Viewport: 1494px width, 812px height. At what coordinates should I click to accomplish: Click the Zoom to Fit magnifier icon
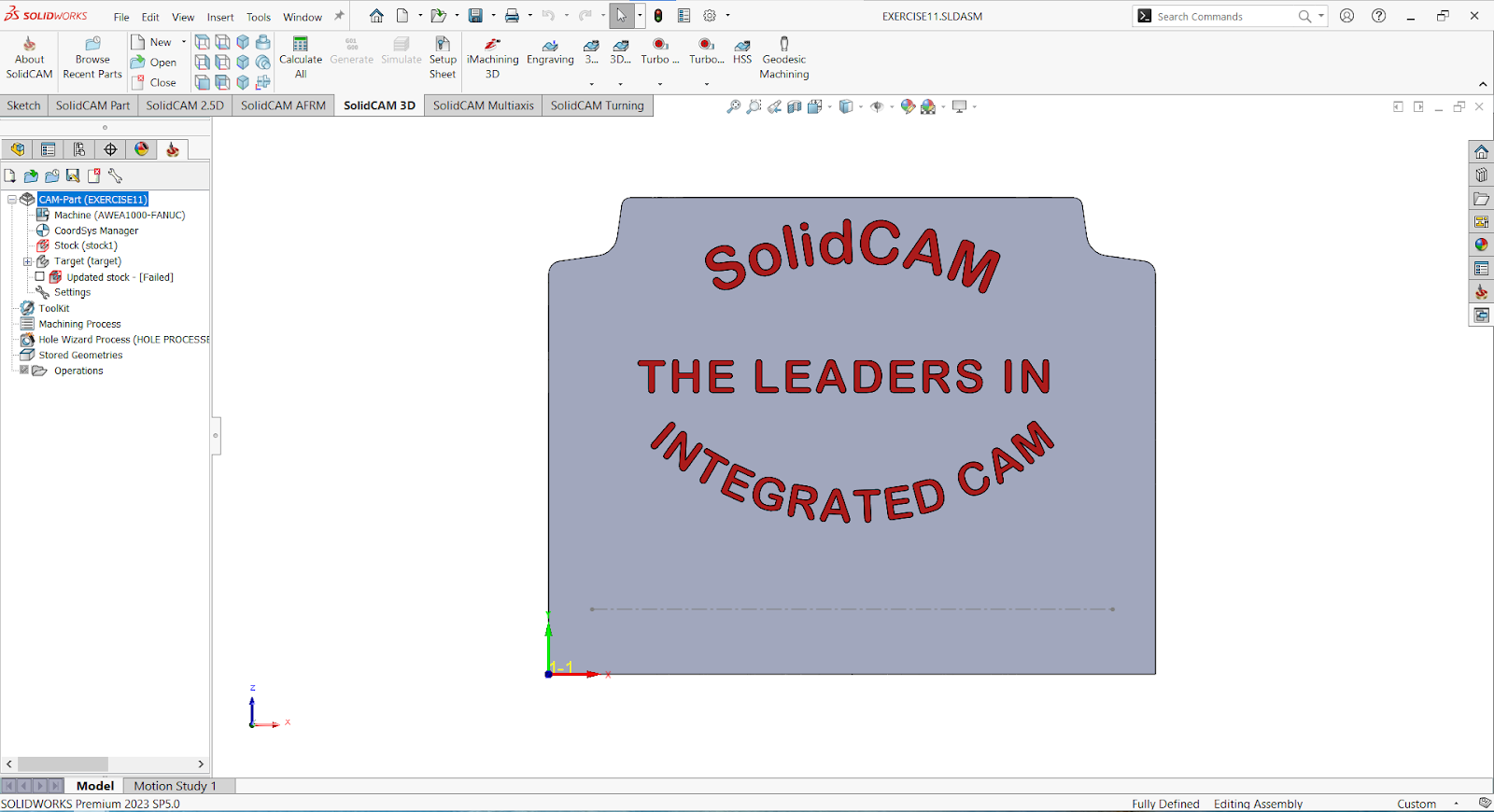click(x=733, y=107)
